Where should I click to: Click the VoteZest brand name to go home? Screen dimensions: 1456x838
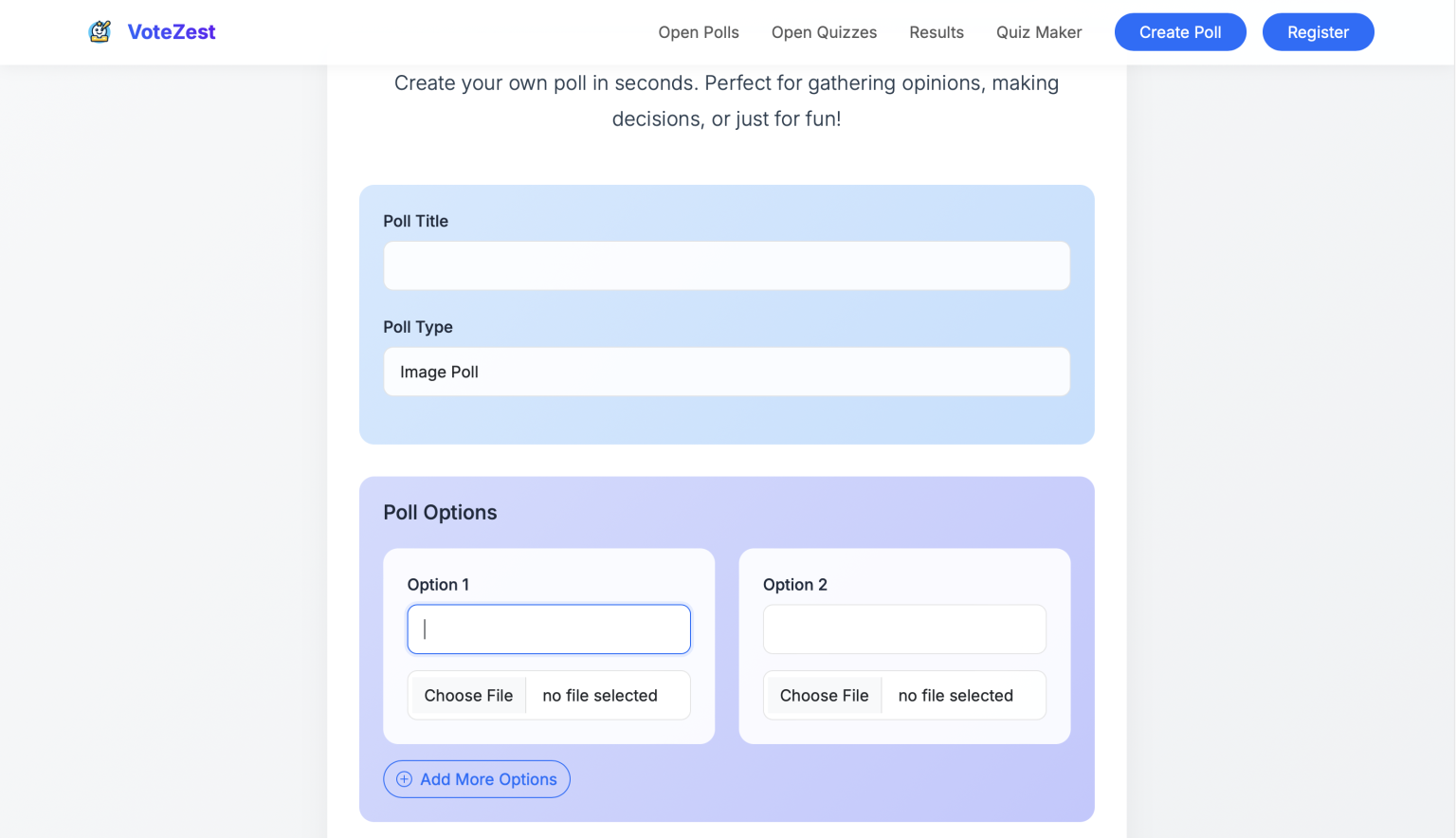click(172, 31)
